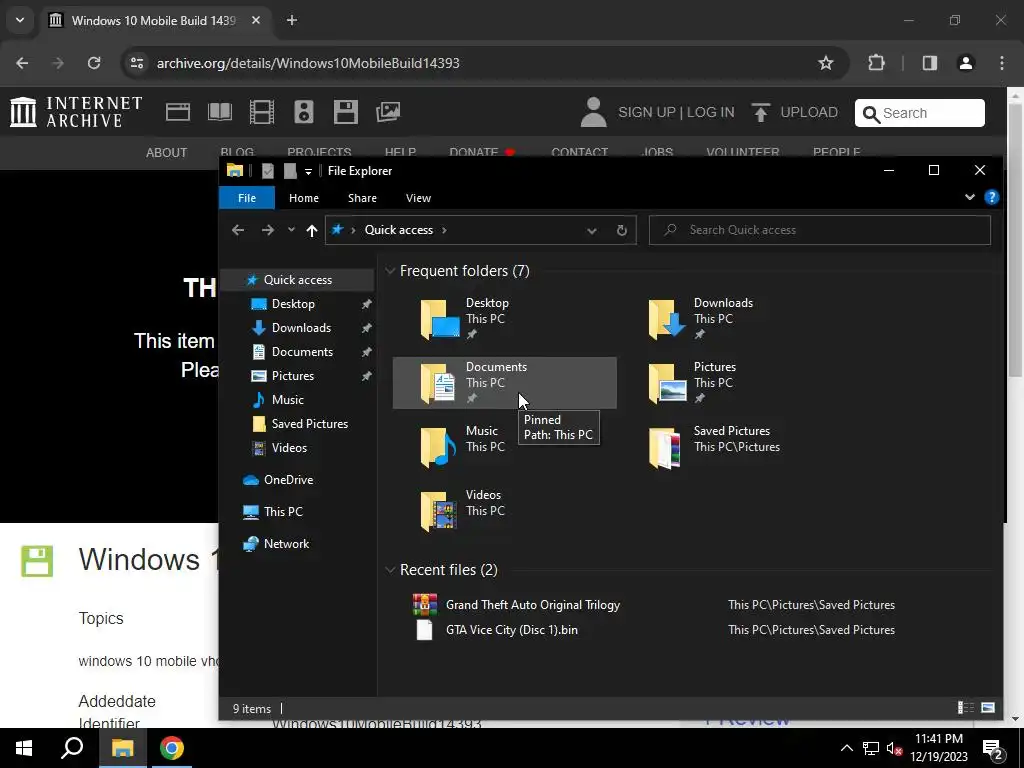
Task: Collapse the Recent files group
Action: [x=390, y=570]
